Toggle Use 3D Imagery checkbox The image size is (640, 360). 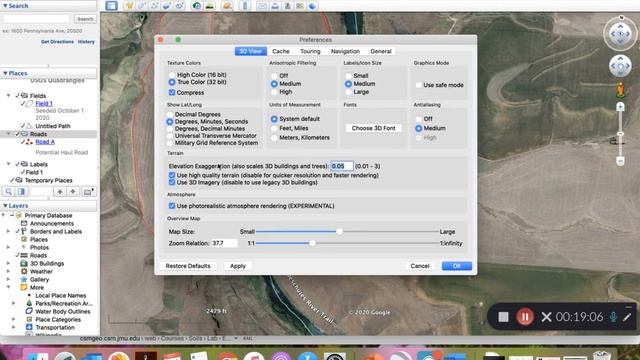pos(172,182)
